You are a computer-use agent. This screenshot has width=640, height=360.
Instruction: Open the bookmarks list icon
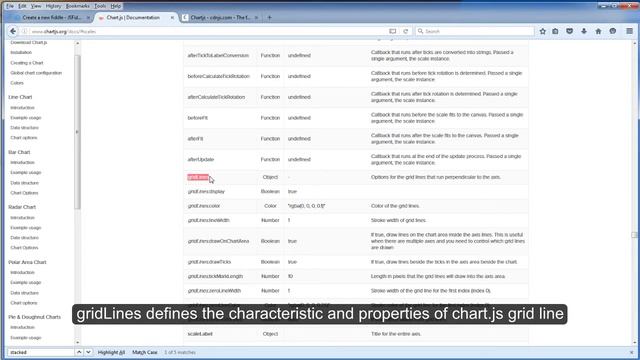point(555,31)
